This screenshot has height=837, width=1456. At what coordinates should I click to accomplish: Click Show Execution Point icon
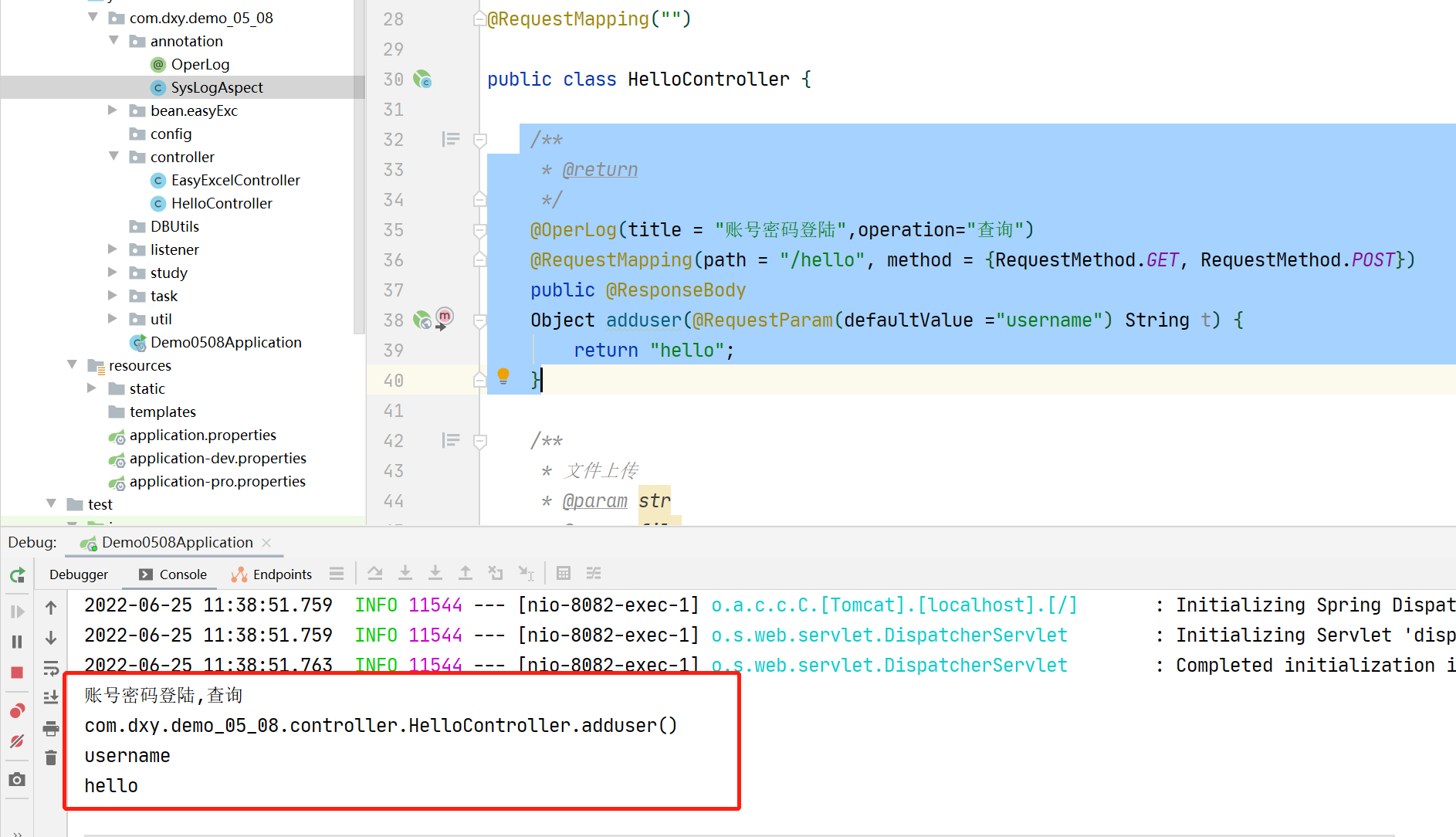point(337,573)
